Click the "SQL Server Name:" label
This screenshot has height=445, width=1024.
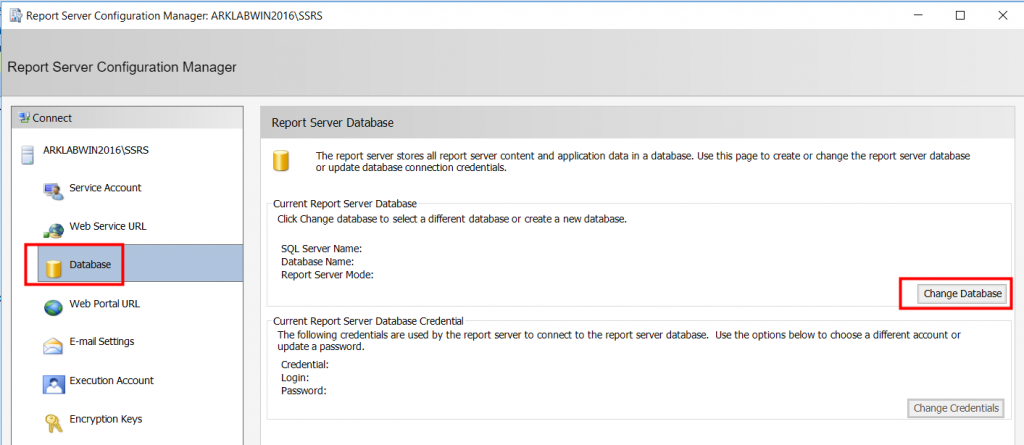pos(321,249)
